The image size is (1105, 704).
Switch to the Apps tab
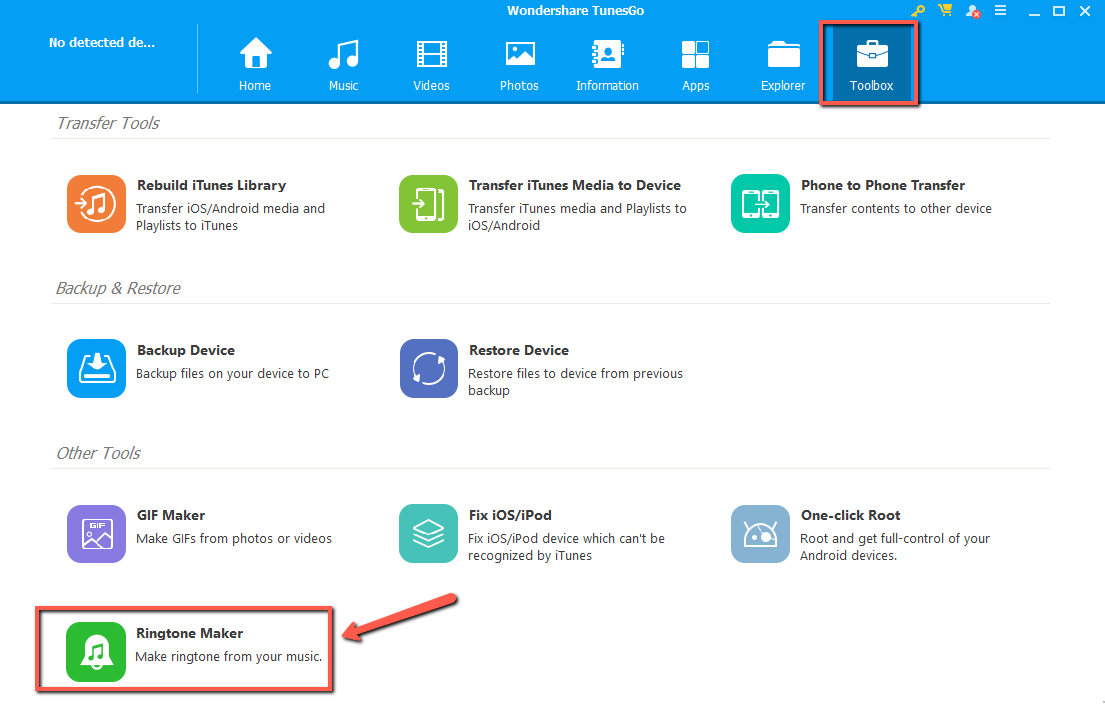696,65
